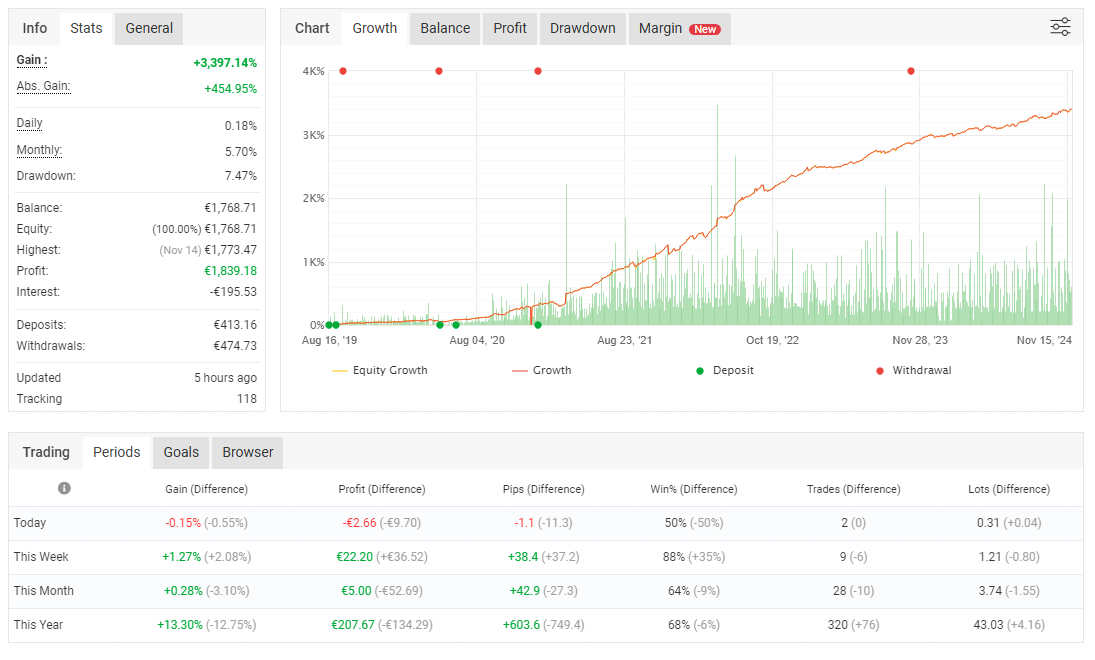
Task: Toggle the Growth series in legend
Action: point(541,370)
